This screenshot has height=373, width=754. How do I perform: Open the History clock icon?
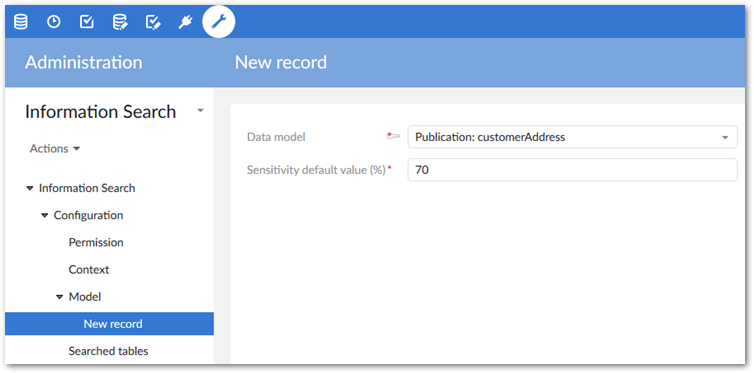point(53,22)
